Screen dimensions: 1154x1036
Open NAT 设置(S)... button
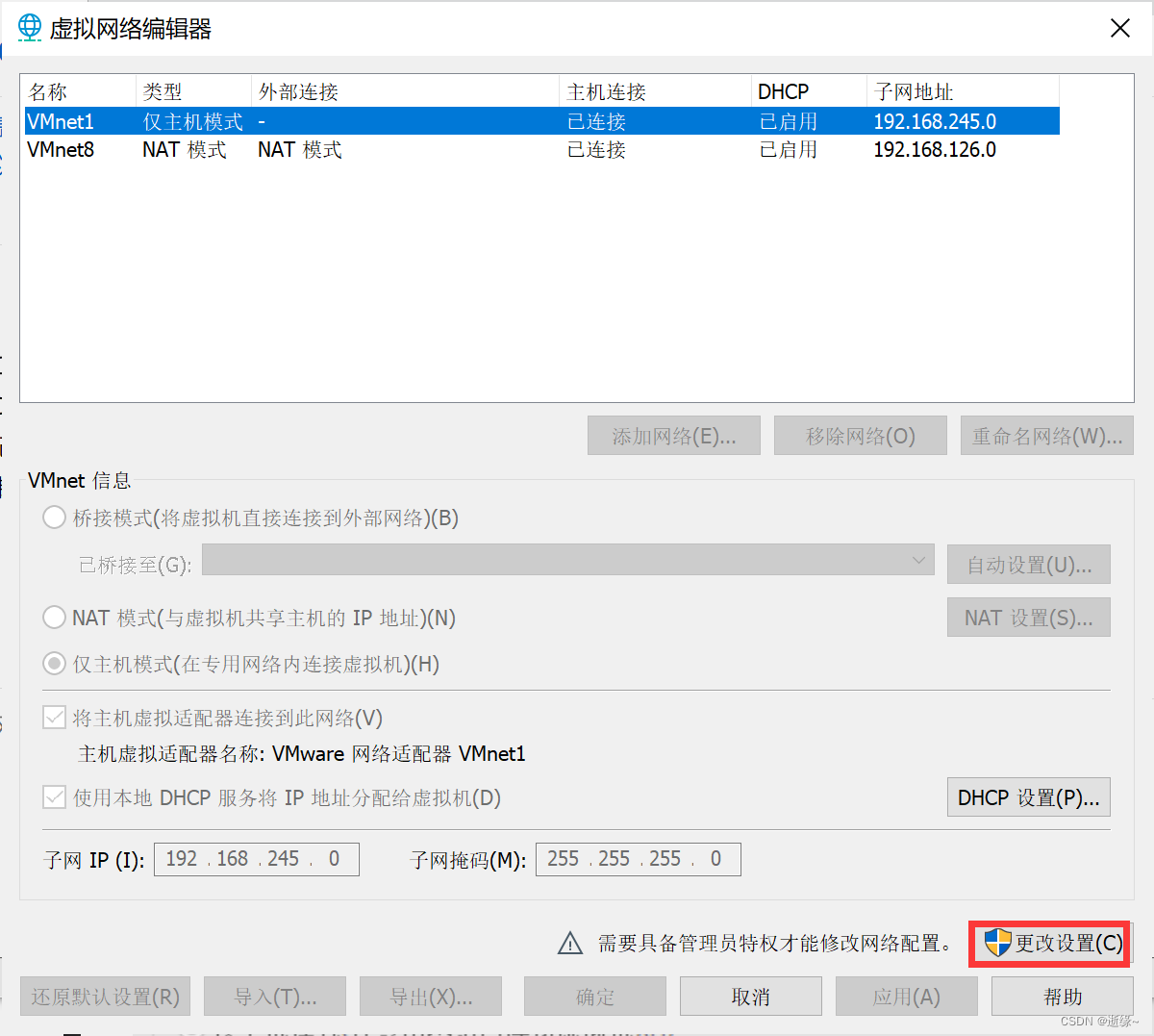tap(1029, 618)
